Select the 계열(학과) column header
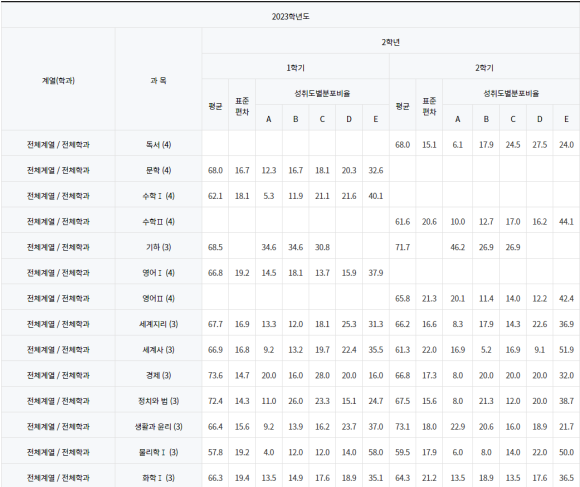 coord(58,80)
